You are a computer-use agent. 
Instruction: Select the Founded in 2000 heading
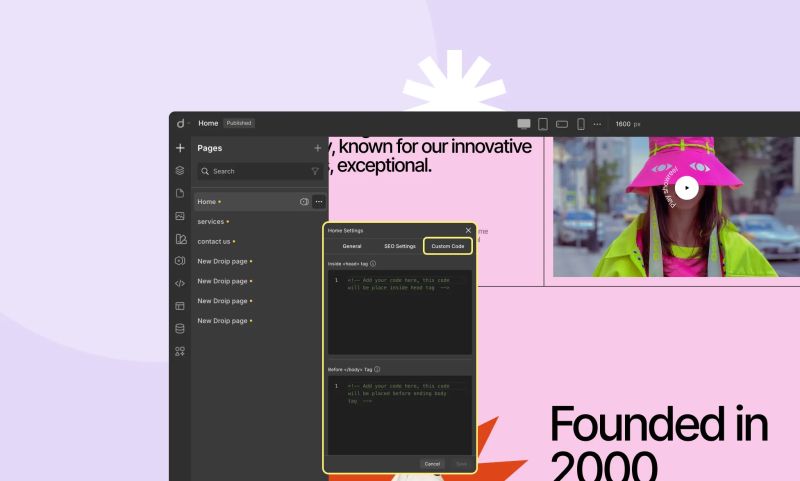point(659,442)
